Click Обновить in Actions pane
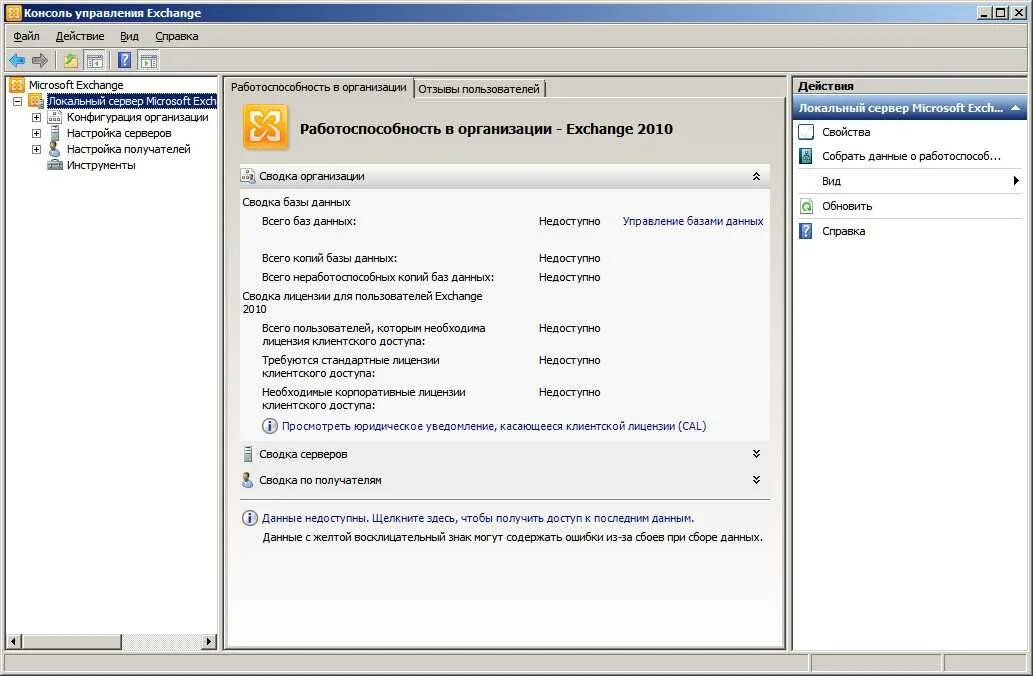This screenshot has width=1033, height=676. coord(847,206)
